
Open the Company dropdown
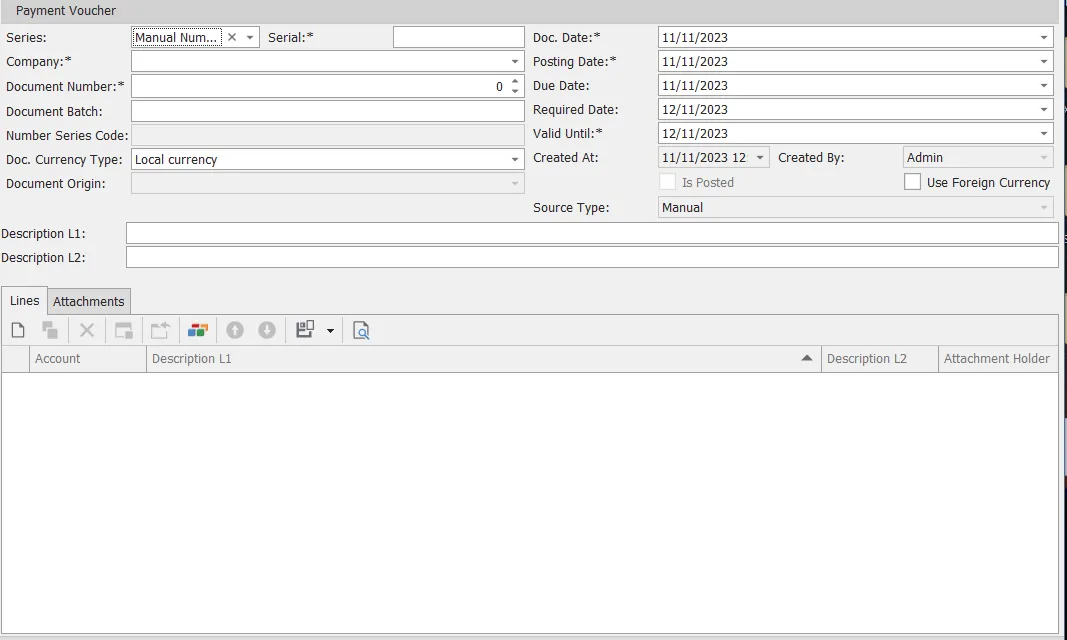(513, 61)
